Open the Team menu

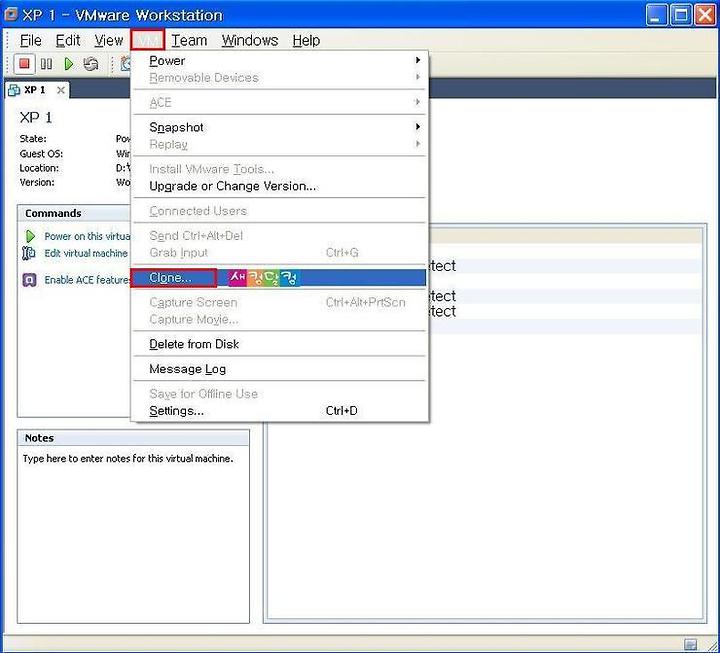pyautogui.click(x=189, y=40)
